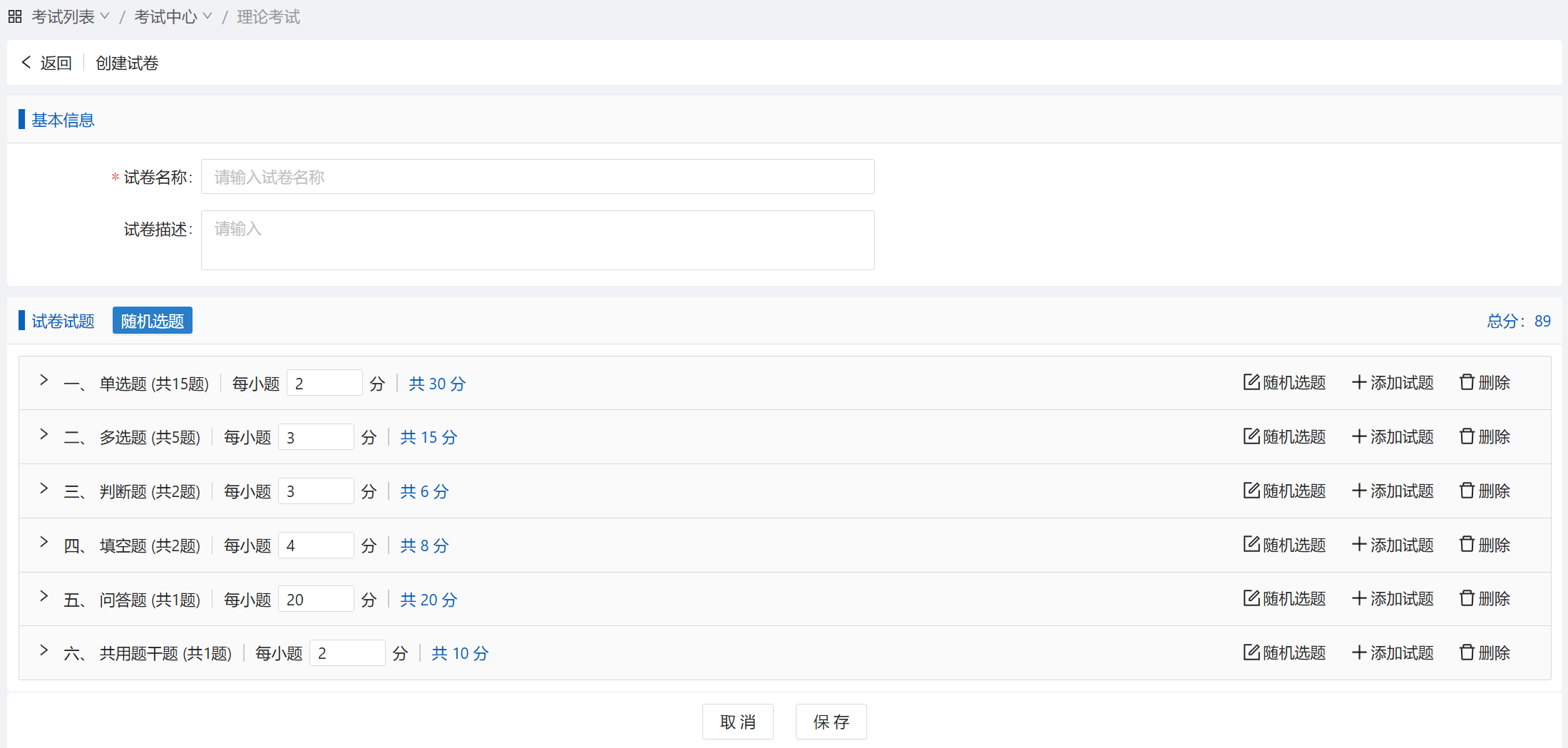Expand the 共用题干题 section chevron

pyautogui.click(x=43, y=651)
